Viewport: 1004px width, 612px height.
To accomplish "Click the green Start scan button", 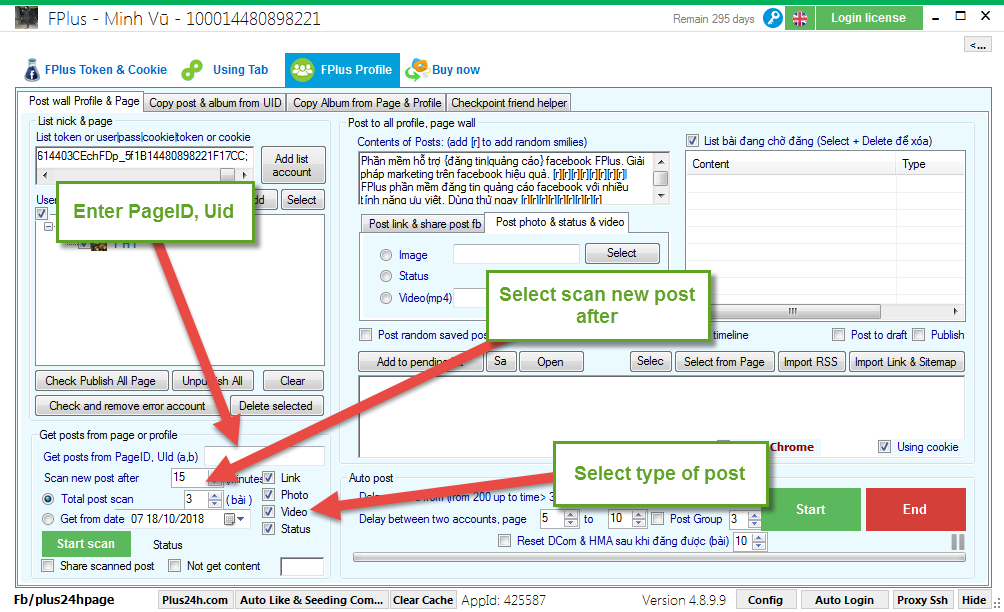I will pyautogui.click(x=86, y=544).
